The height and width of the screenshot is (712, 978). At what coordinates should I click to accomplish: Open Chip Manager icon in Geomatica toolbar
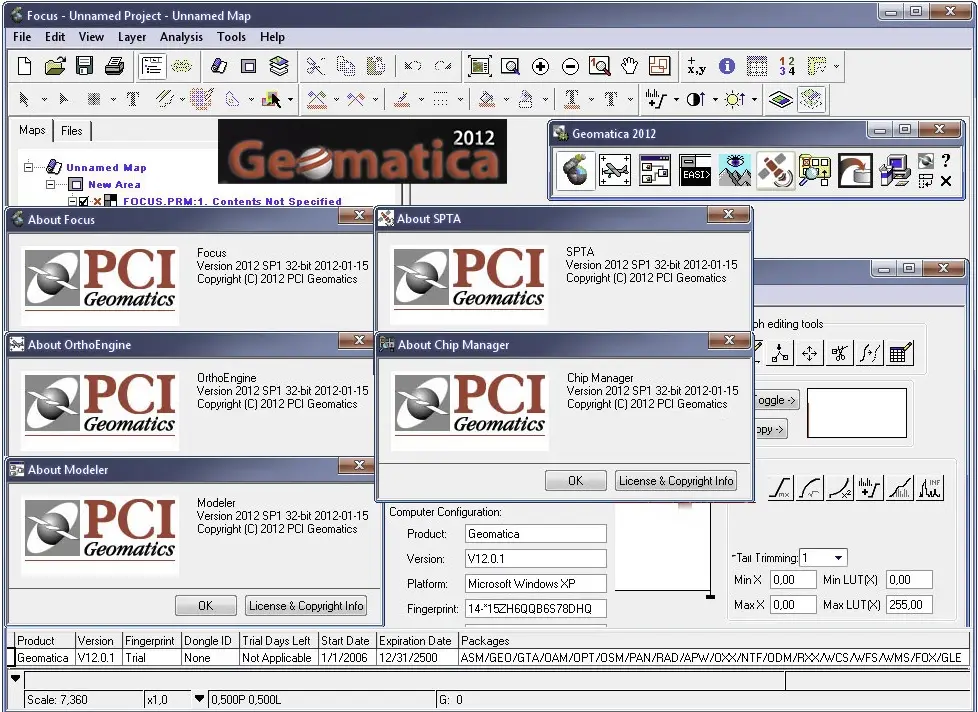[x=815, y=170]
